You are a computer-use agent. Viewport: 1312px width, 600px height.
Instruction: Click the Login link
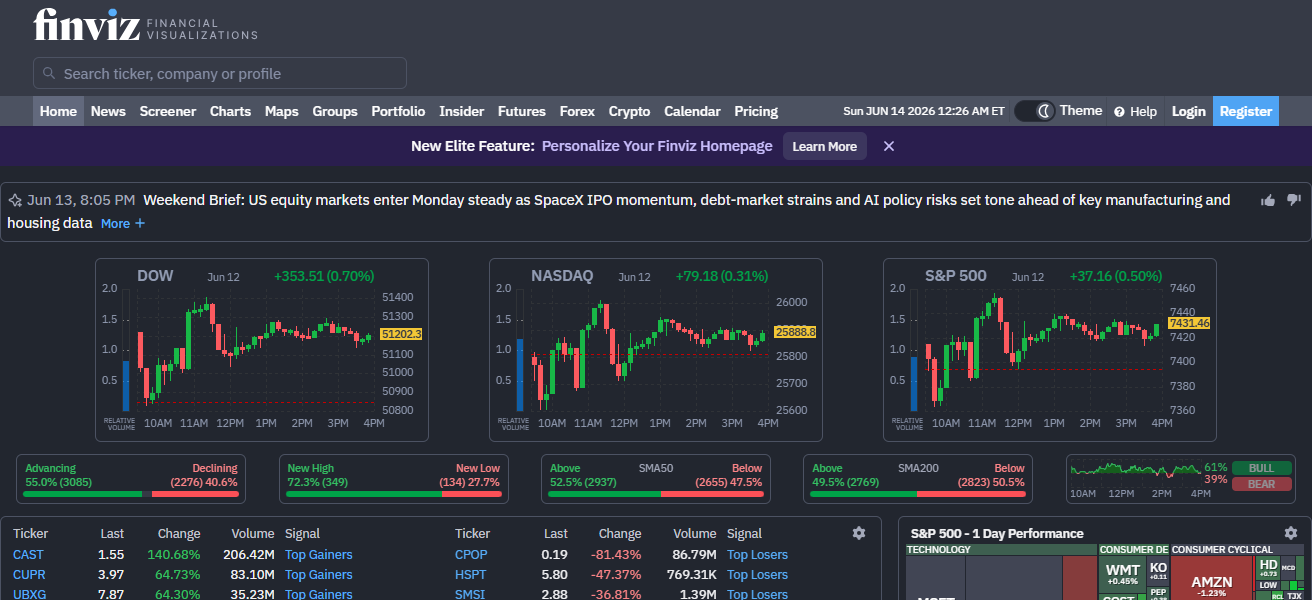(1188, 111)
